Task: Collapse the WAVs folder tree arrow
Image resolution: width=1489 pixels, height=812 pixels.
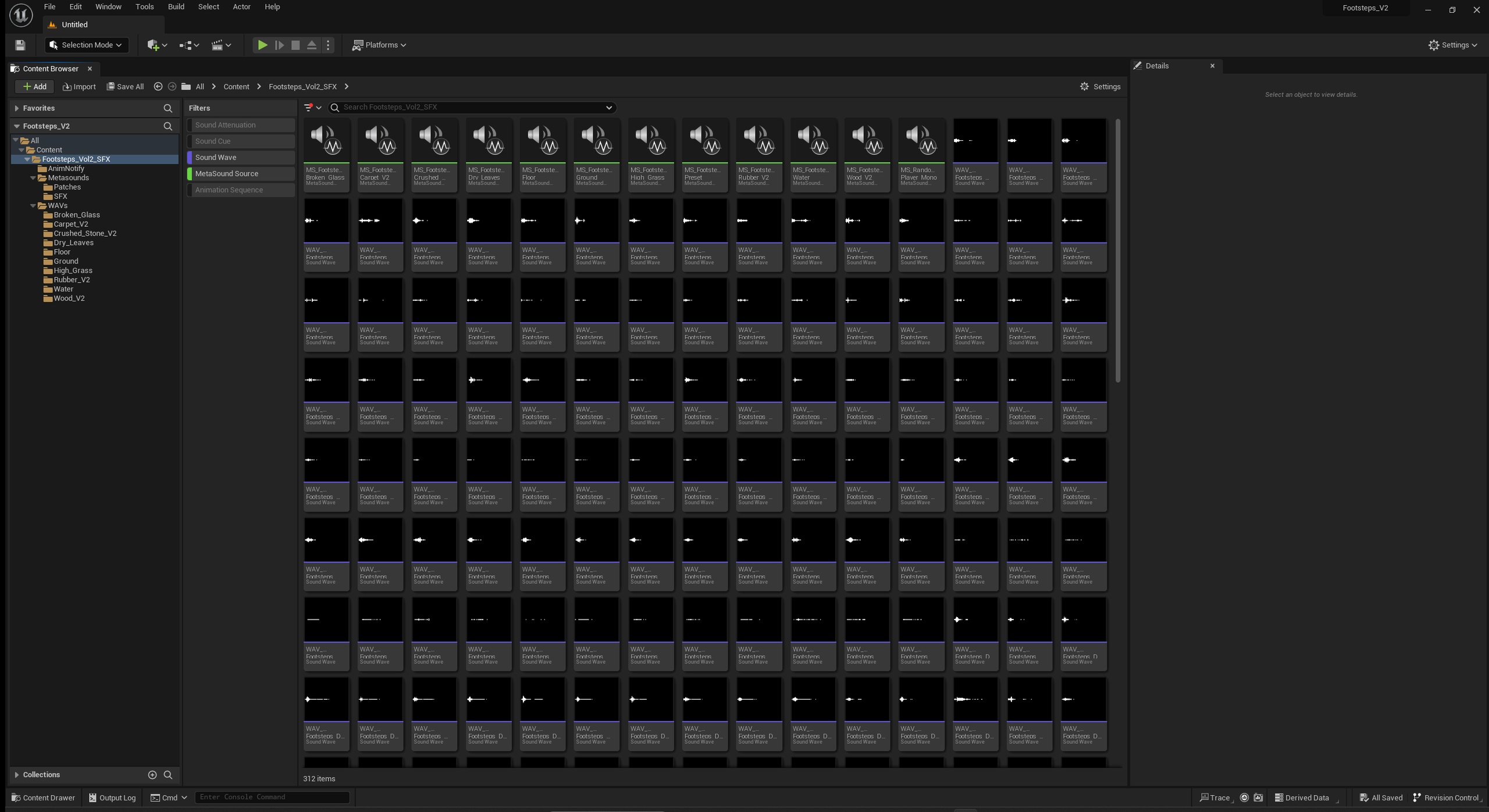Action: coord(33,206)
